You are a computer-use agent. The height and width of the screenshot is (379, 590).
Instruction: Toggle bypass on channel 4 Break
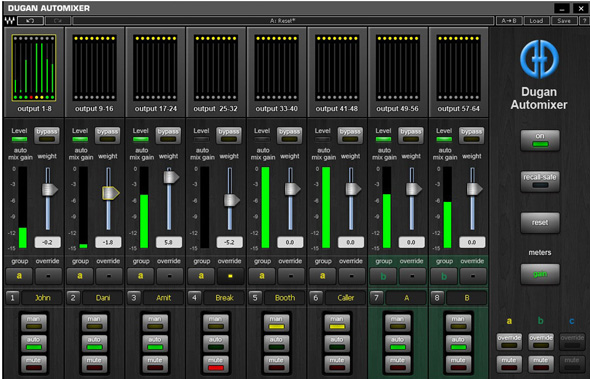pos(229,135)
